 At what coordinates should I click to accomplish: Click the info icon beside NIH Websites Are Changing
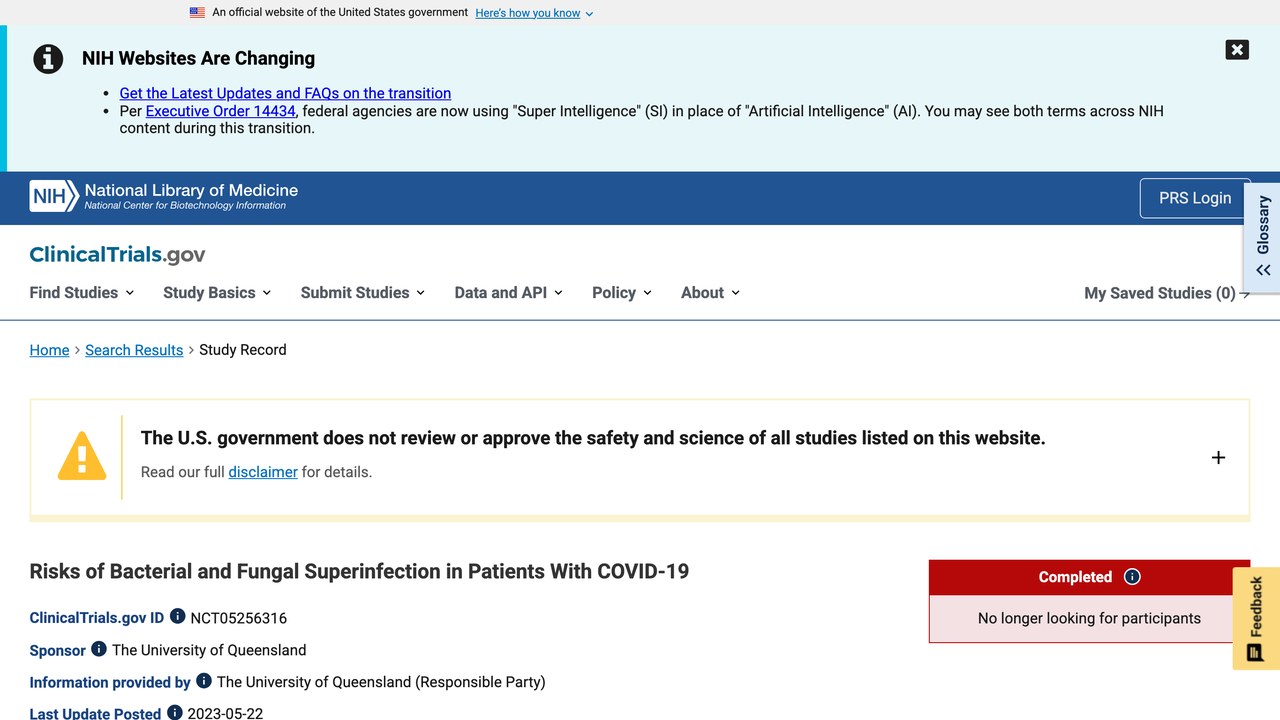click(48, 59)
